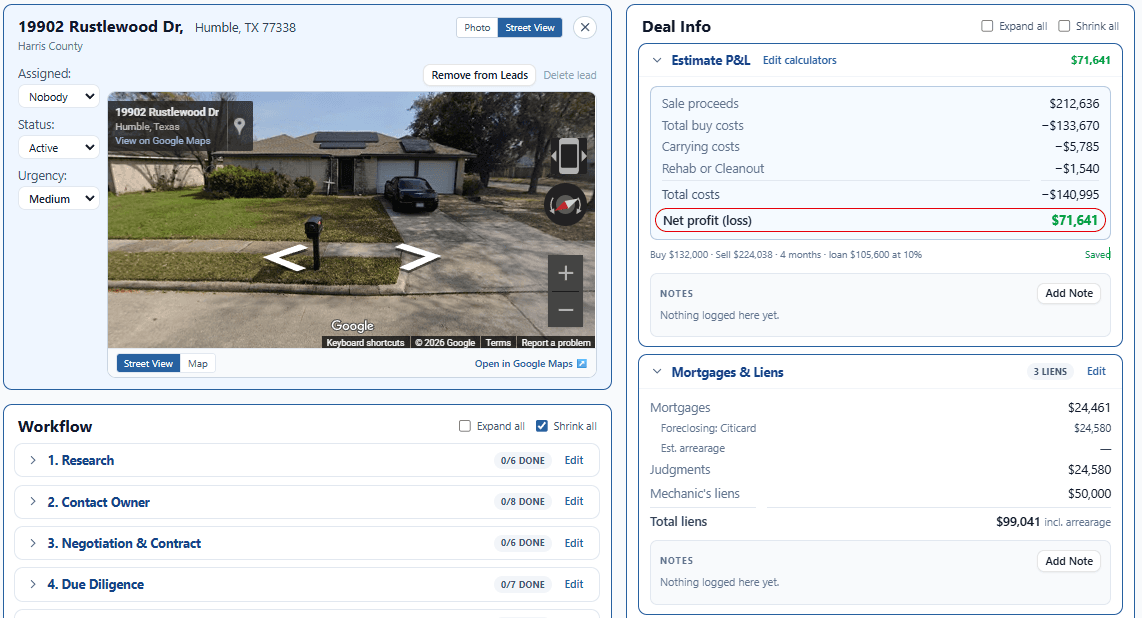Click the Total costs amount −$140,995

pyautogui.click(x=1070, y=194)
